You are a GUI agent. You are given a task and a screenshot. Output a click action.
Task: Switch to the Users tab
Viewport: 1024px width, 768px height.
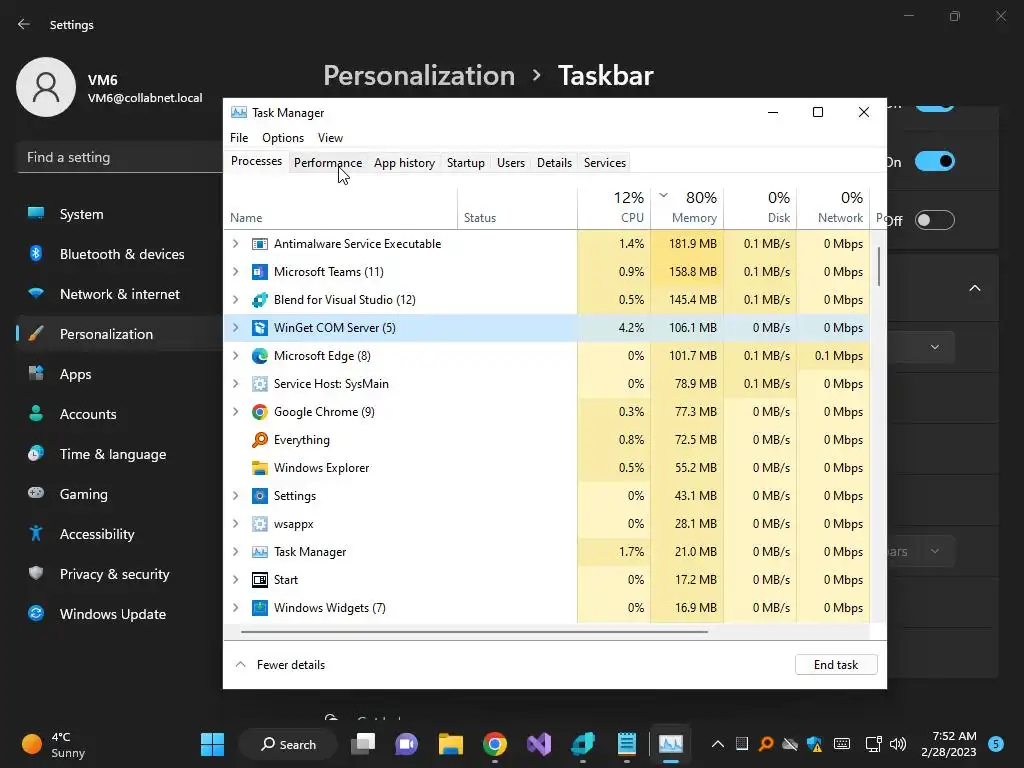(x=511, y=163)
